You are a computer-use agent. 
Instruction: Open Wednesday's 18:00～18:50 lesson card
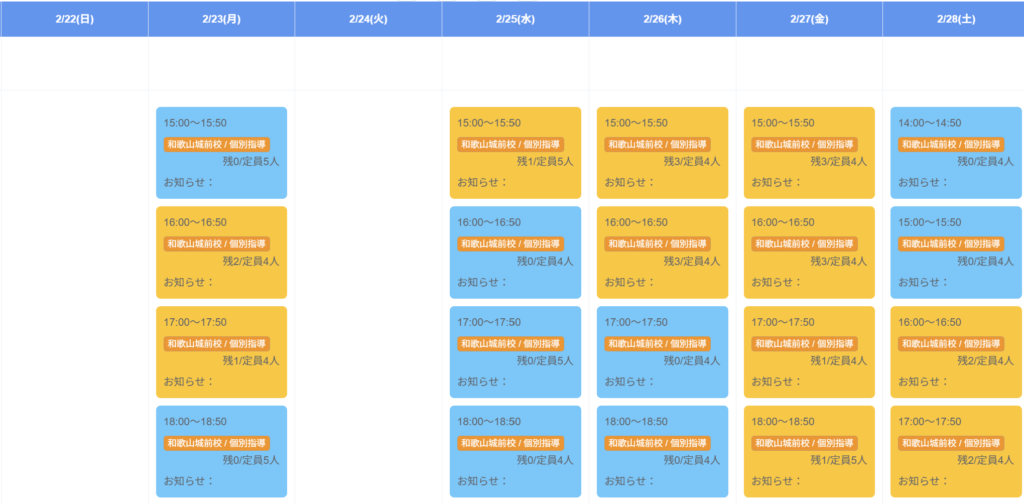tap(515, 451)
